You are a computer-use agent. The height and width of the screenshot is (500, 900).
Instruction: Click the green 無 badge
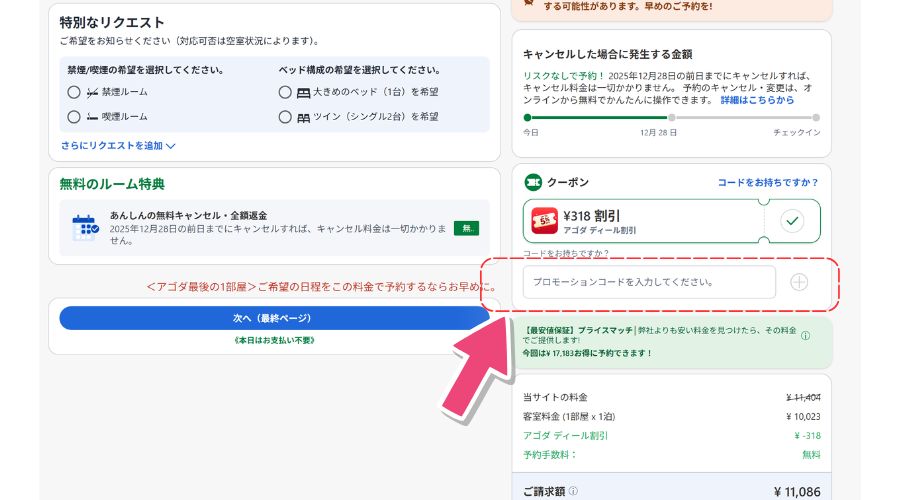tap(466, 228)
